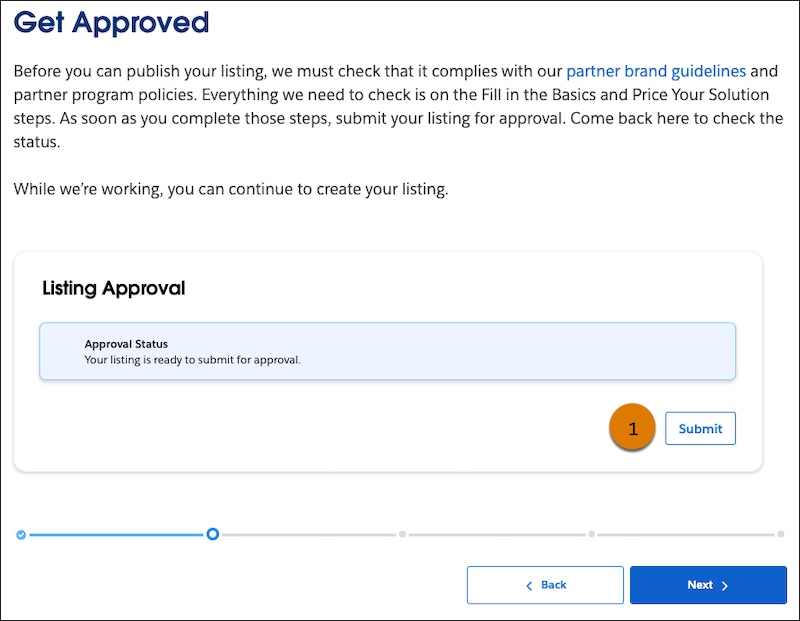Select the Approval Status message box

[x=386, y=351]
